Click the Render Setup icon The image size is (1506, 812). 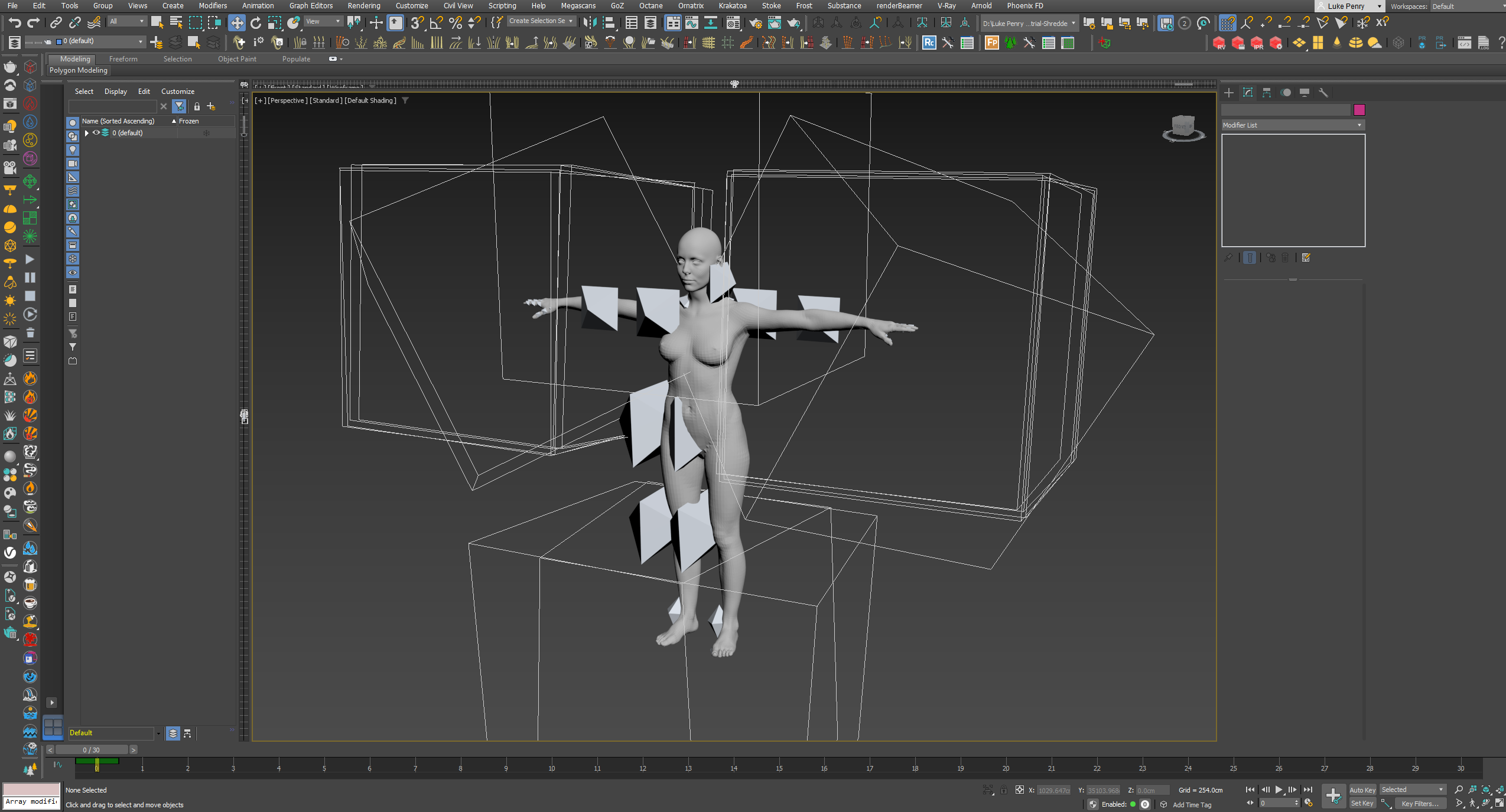tap(756, 23)
